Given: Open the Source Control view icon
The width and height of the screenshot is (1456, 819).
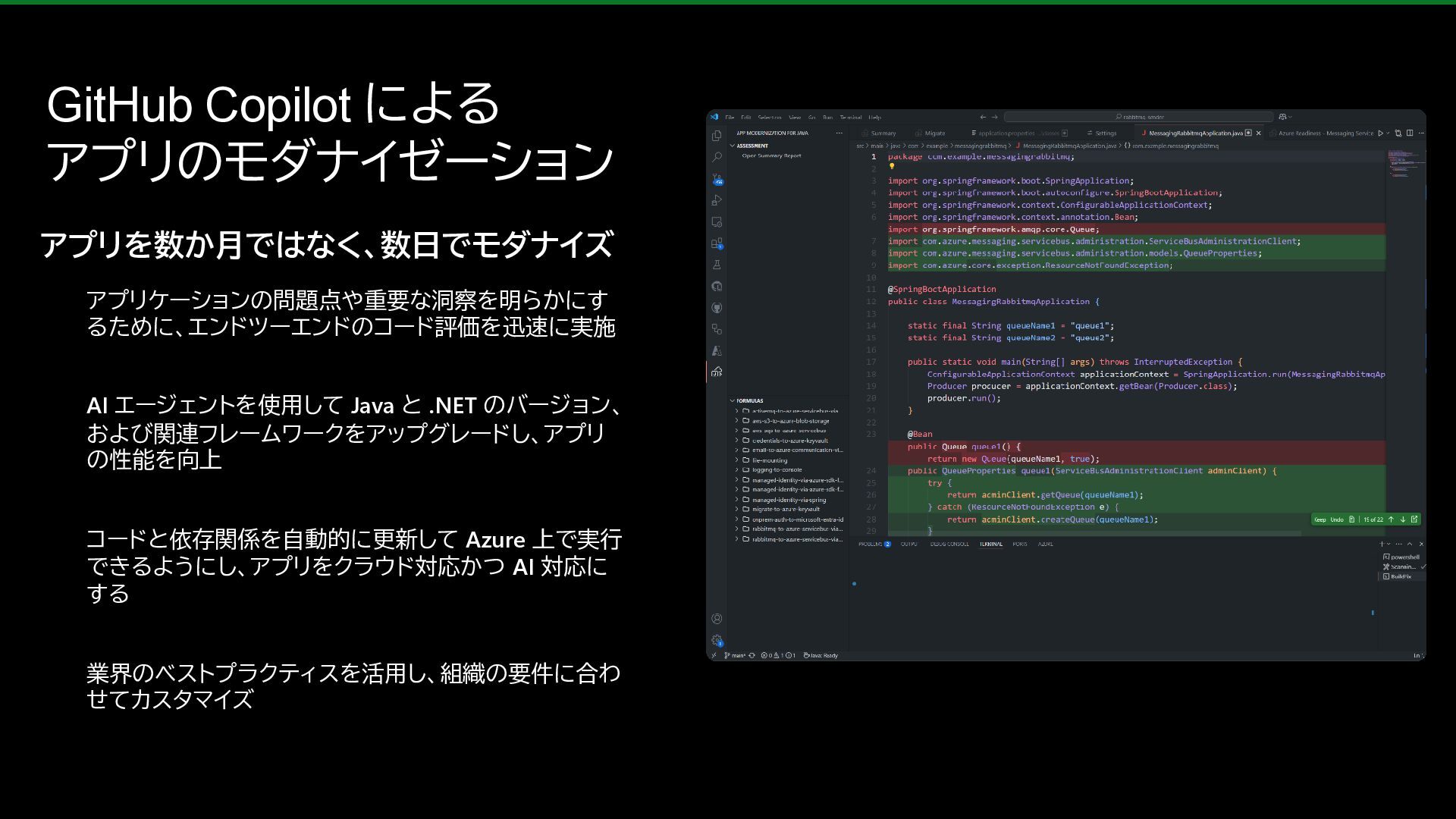Looking at the screenshot, I should (717, 179).
